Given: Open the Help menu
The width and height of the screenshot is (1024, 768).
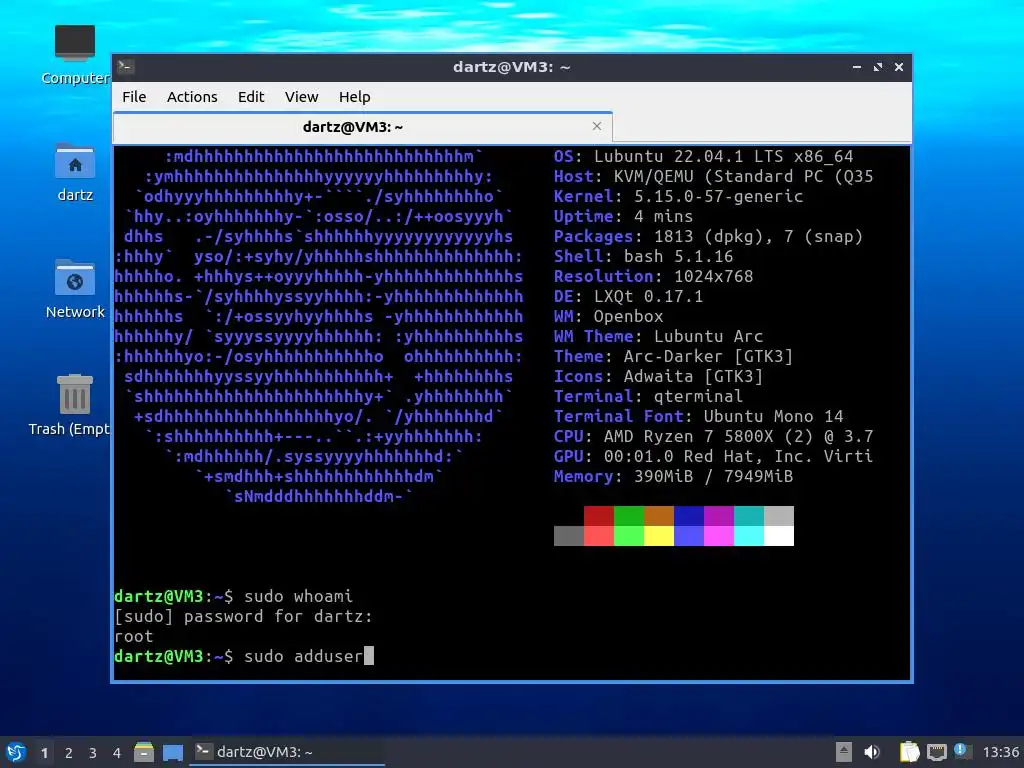Looking at the screenshot, I should point(355,97).
